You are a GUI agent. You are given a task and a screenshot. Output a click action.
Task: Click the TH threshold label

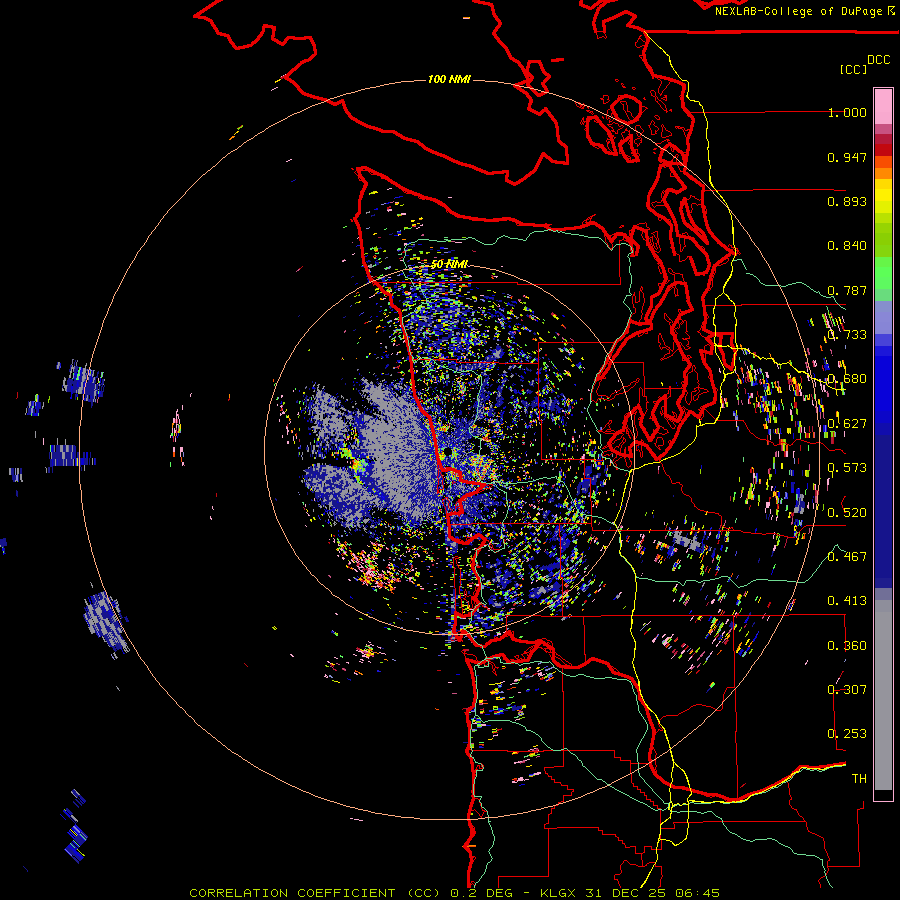[859, 779]
